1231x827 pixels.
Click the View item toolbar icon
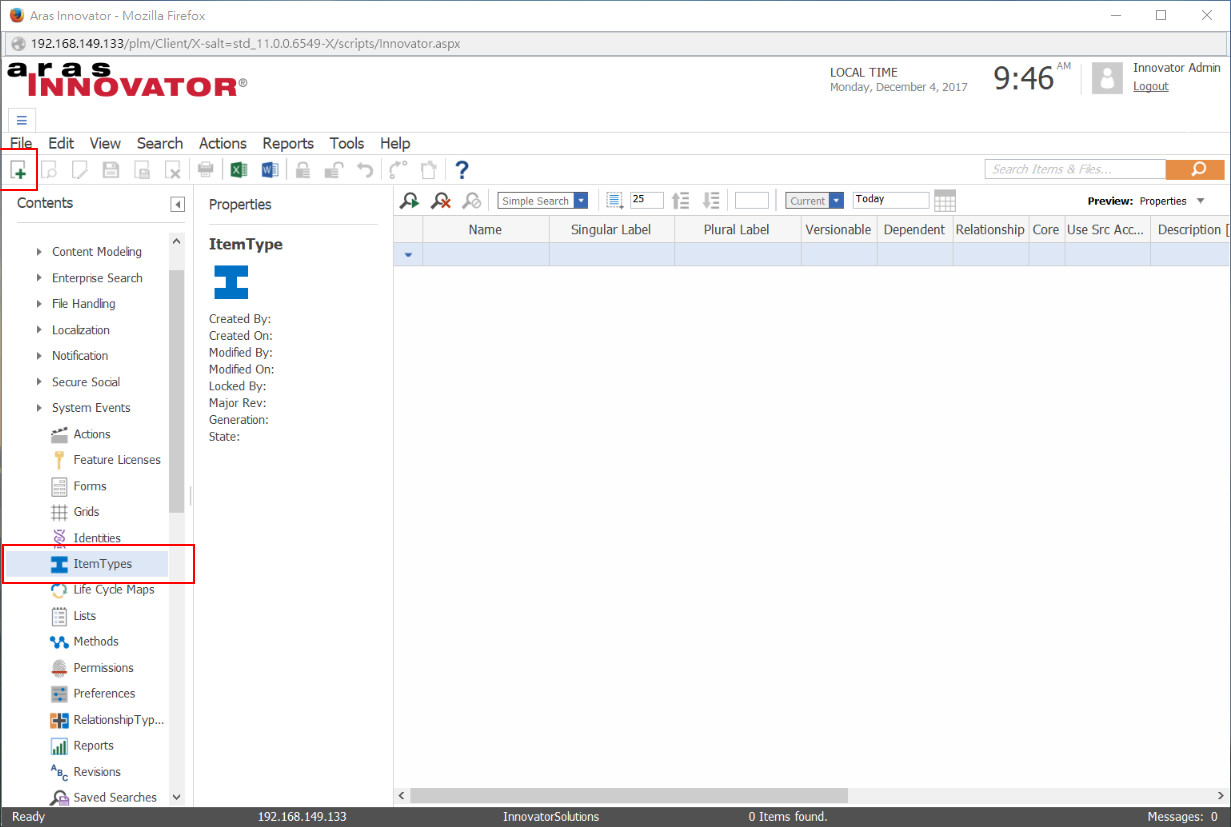tap(48, 170)
